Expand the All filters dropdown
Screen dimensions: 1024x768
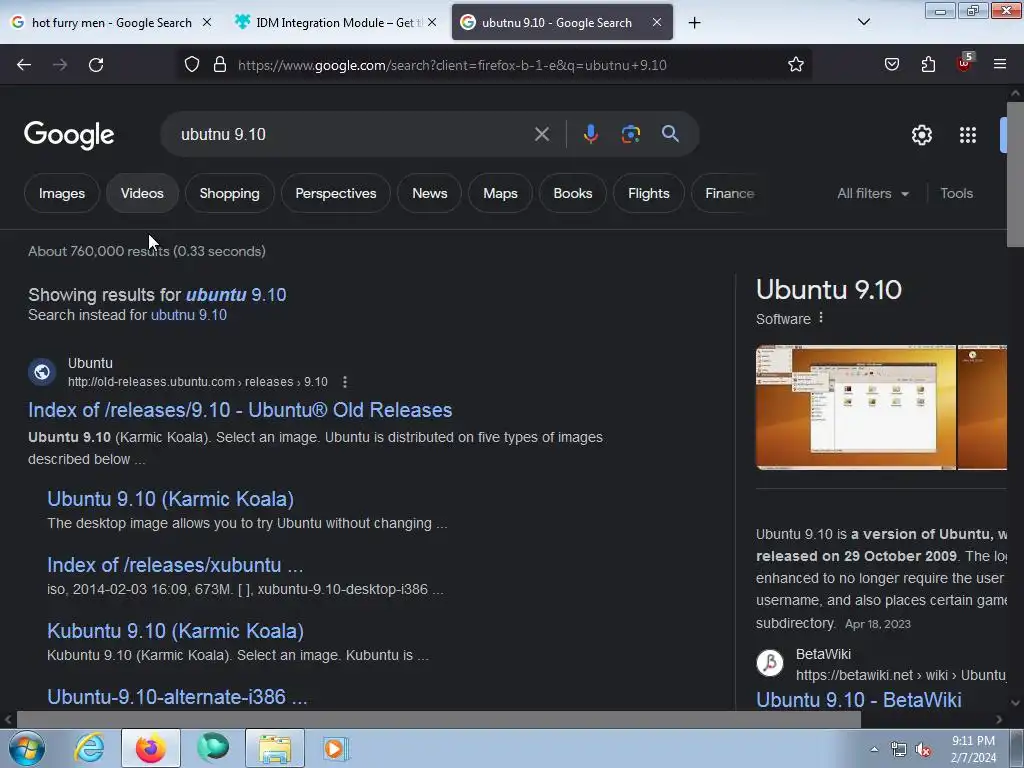point(873,193)
